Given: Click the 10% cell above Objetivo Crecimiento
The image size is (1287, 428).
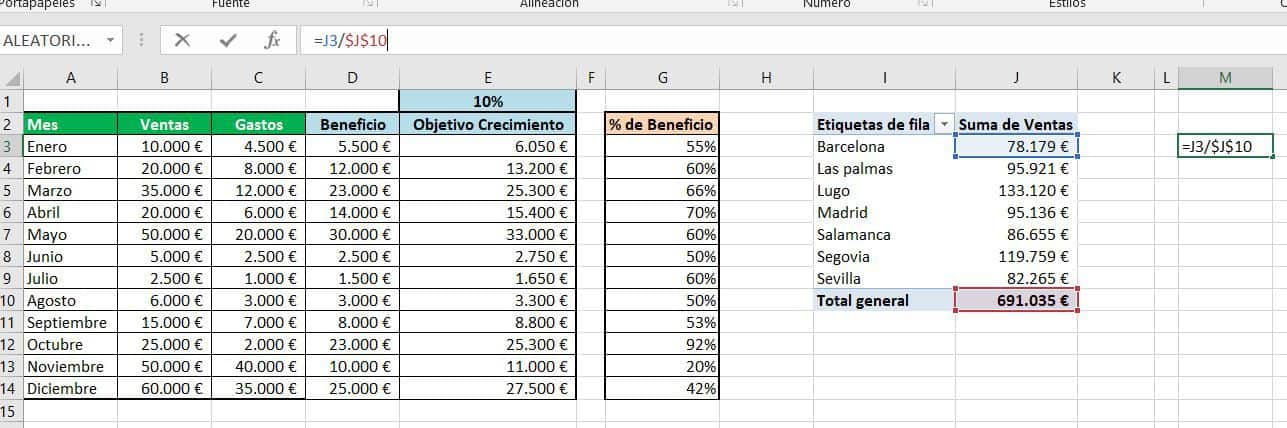Looking at the screenshot, I should (487, 101).
